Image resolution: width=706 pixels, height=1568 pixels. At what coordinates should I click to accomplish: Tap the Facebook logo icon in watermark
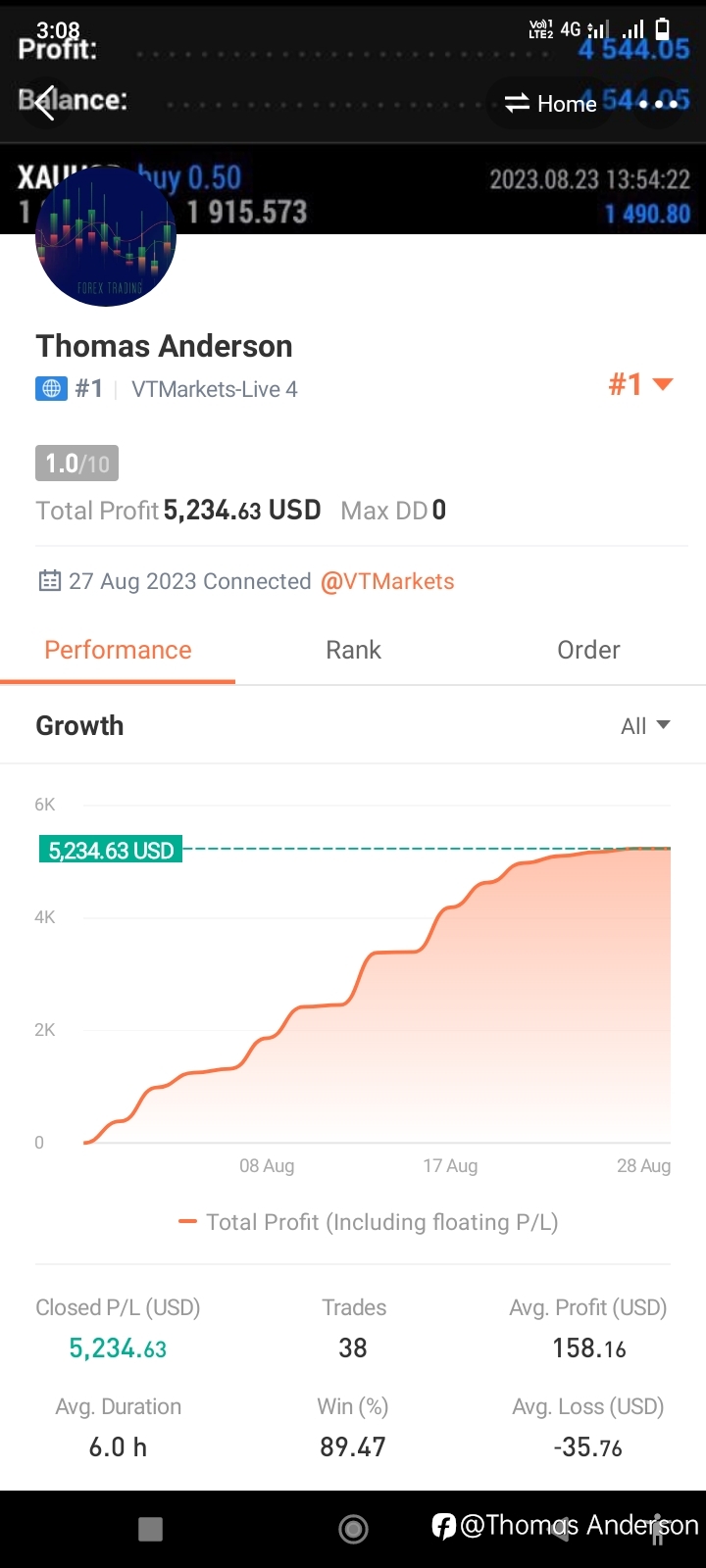point(444,1526)
